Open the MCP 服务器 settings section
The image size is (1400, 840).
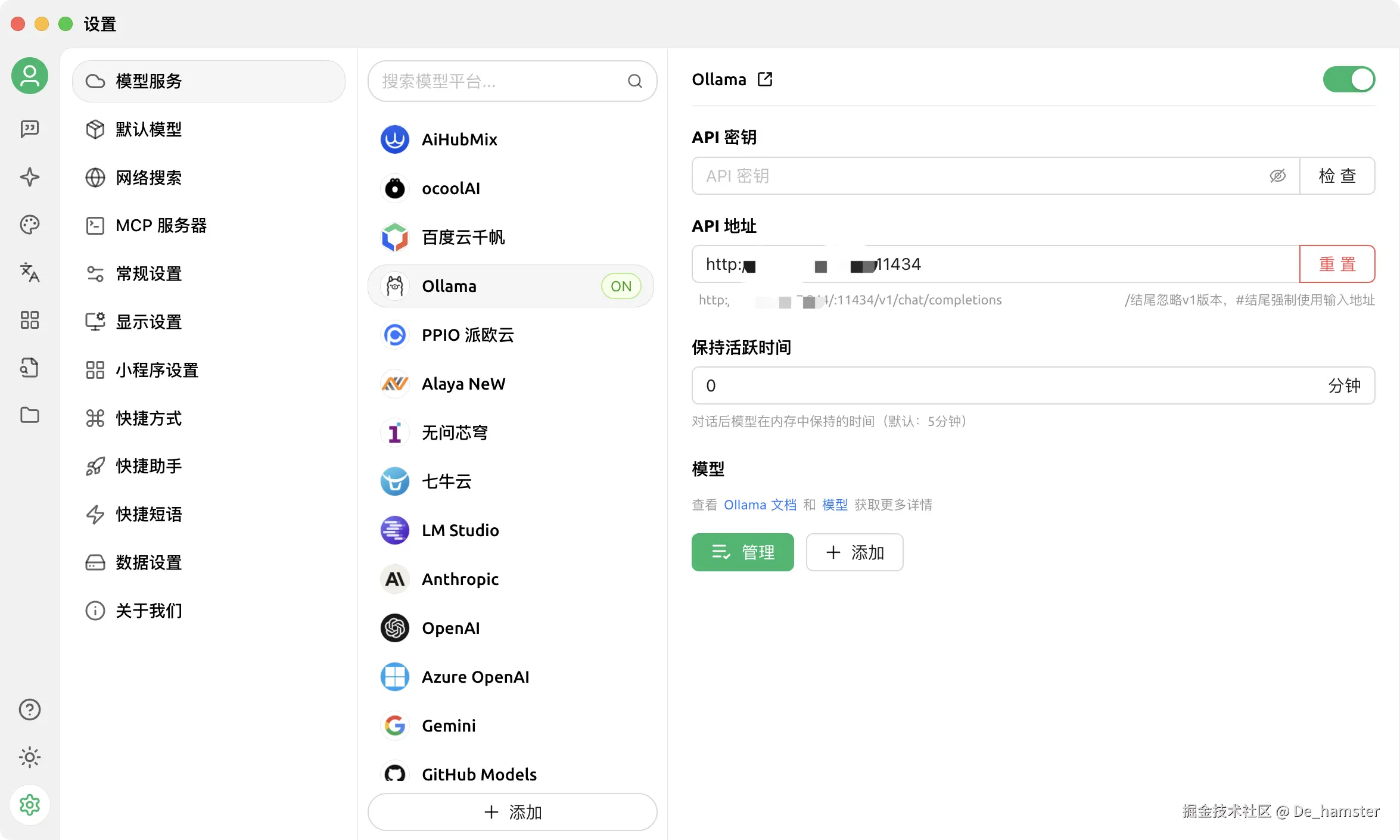coord(161,226)
